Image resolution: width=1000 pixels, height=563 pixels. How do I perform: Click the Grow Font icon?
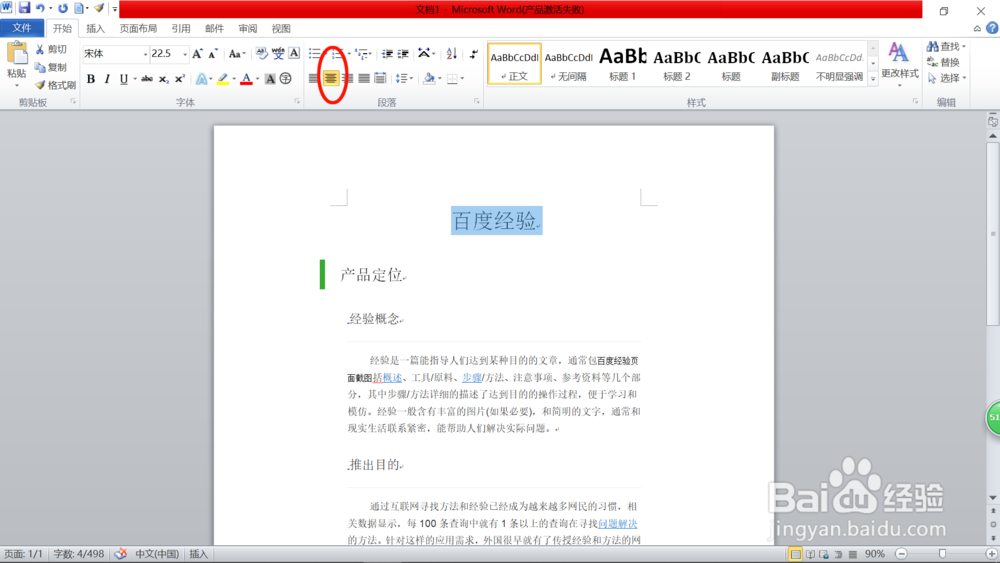point(197,54)
